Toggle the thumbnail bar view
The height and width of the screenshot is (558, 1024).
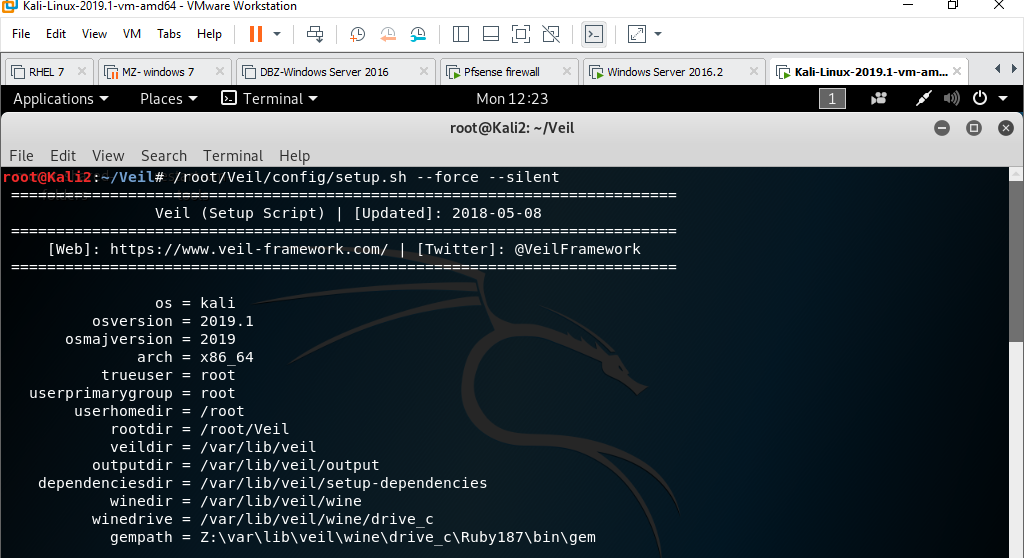coord(490,34)
